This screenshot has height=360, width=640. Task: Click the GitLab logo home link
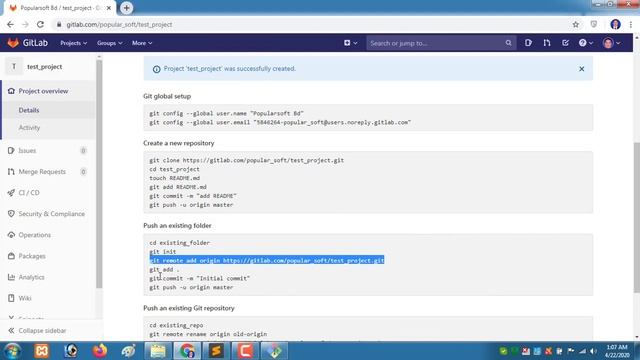coord(28,43)
